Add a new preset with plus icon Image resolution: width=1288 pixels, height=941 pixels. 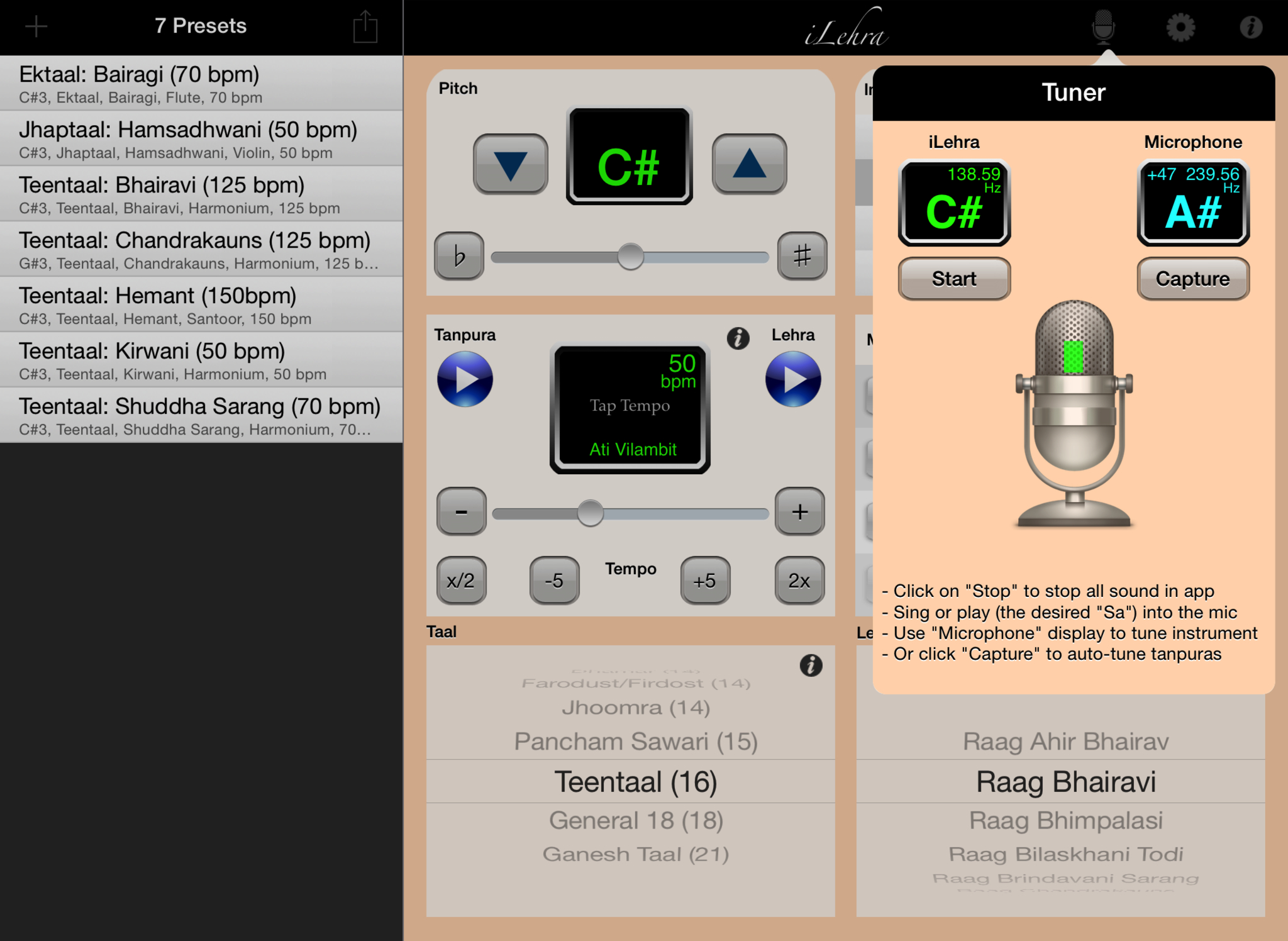(x=36, y=26)
